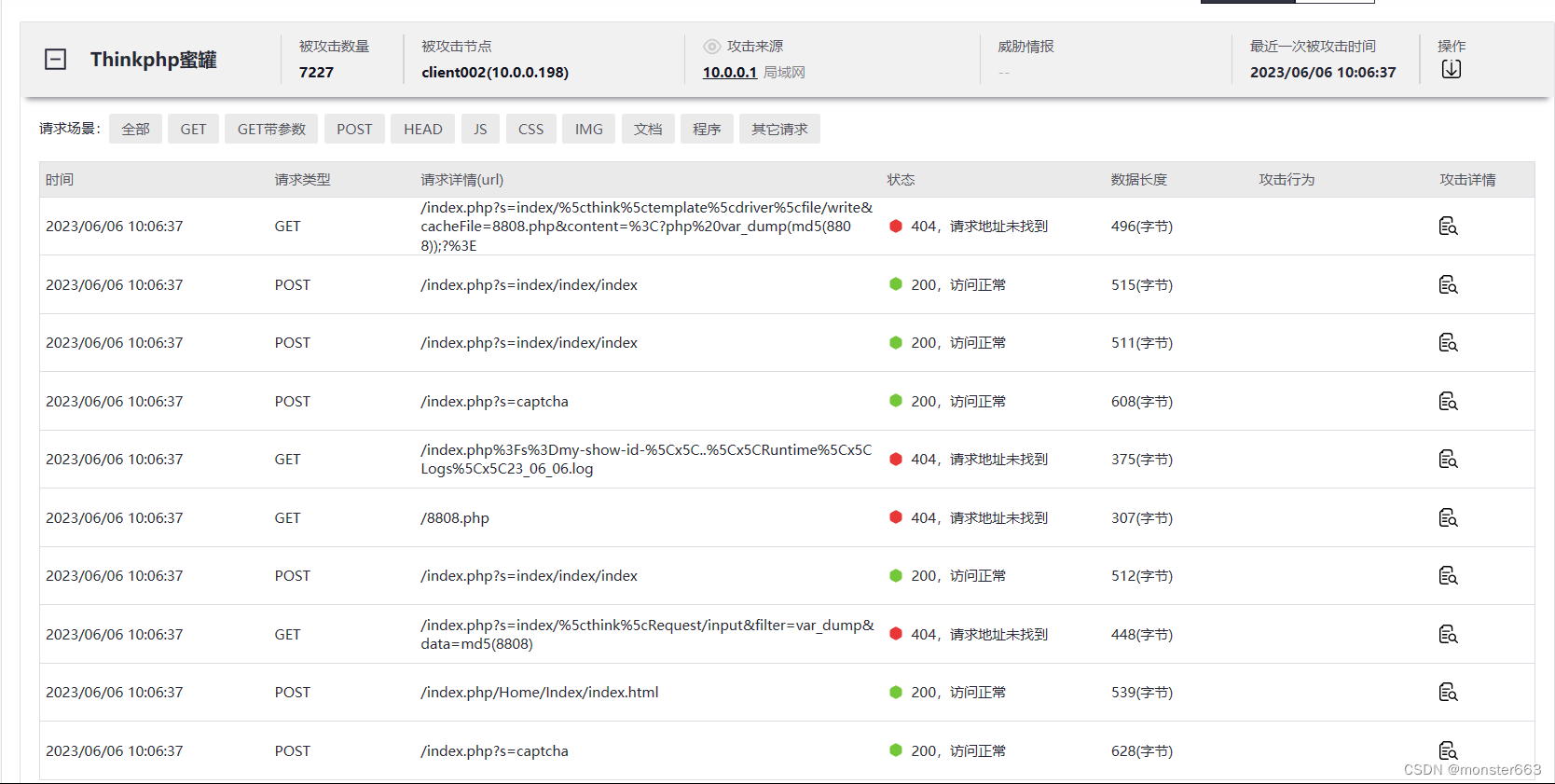Click the 攻击行为 column header
Screen dimensions: 1555x784
[x=1287, y=179]
